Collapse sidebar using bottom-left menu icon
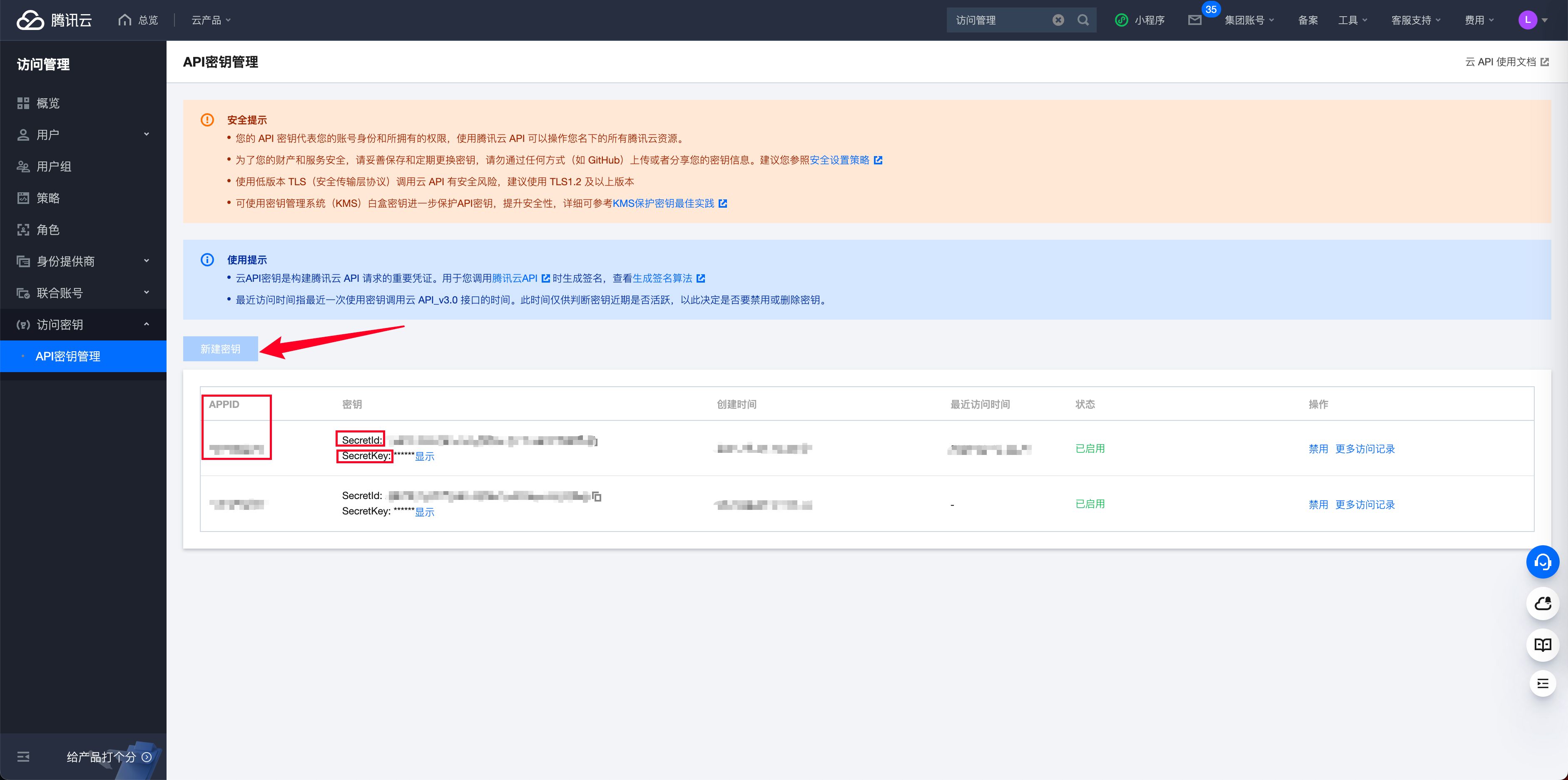 pos(23,757)
